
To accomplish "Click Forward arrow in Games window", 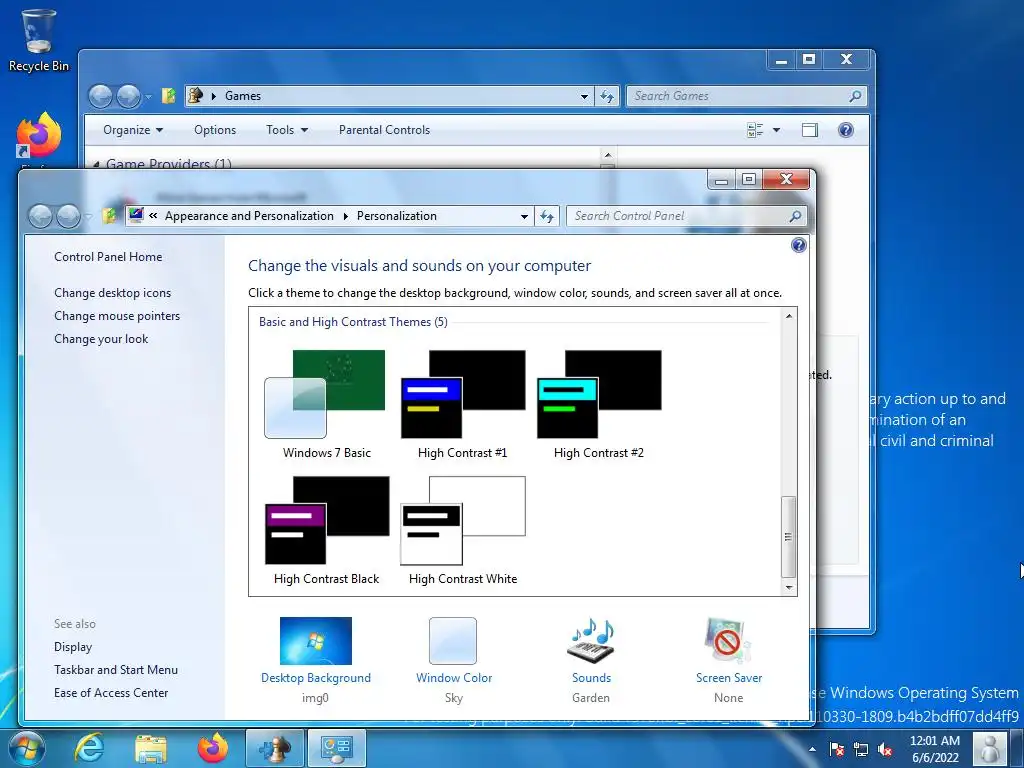I will click(129, 97).
